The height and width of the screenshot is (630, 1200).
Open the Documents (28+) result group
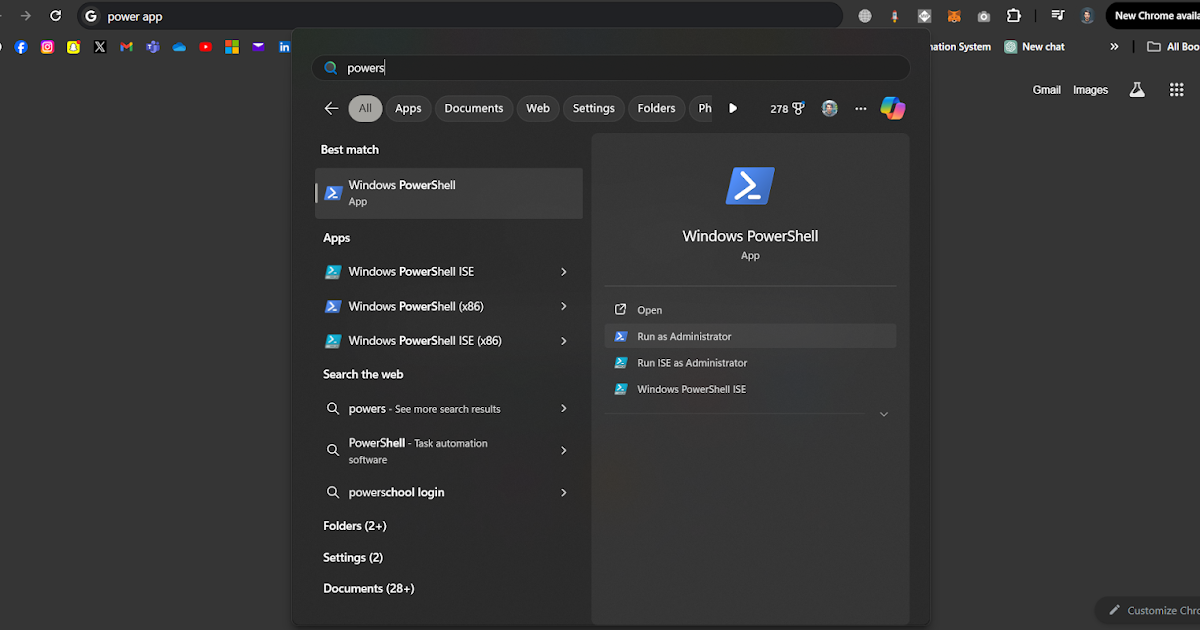369,589
